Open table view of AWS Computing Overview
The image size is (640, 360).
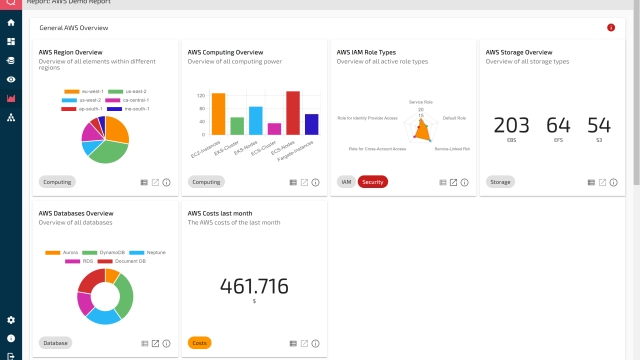pos(293,182)
